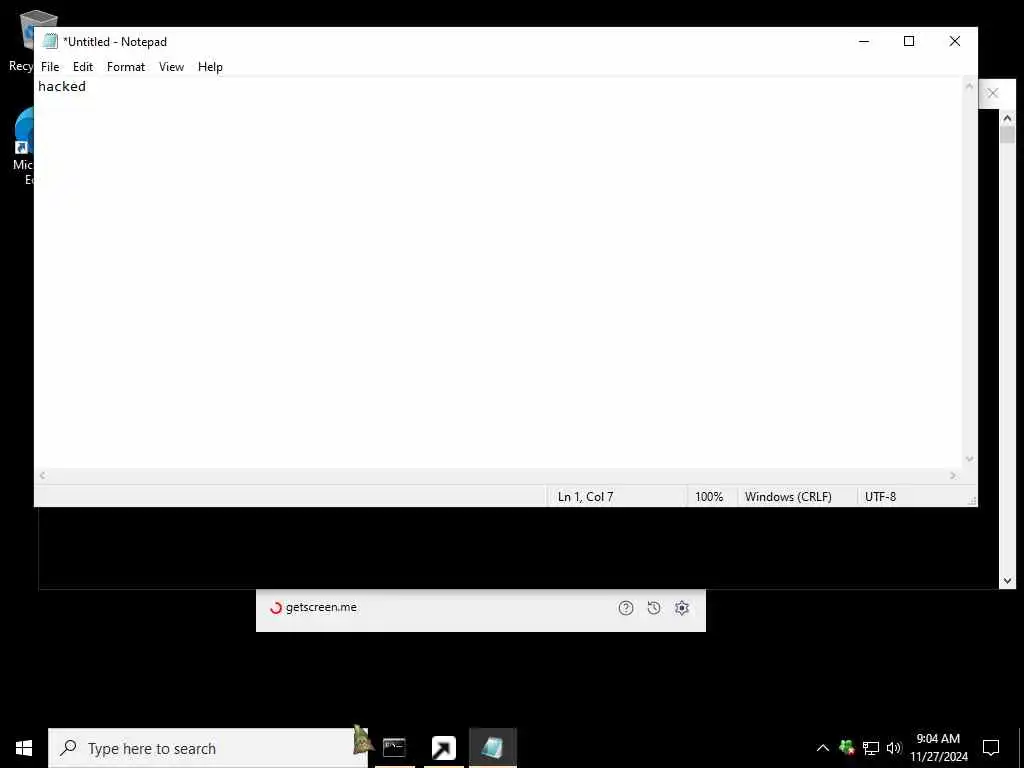Open the Help menu in Notepad

(210, 67)
